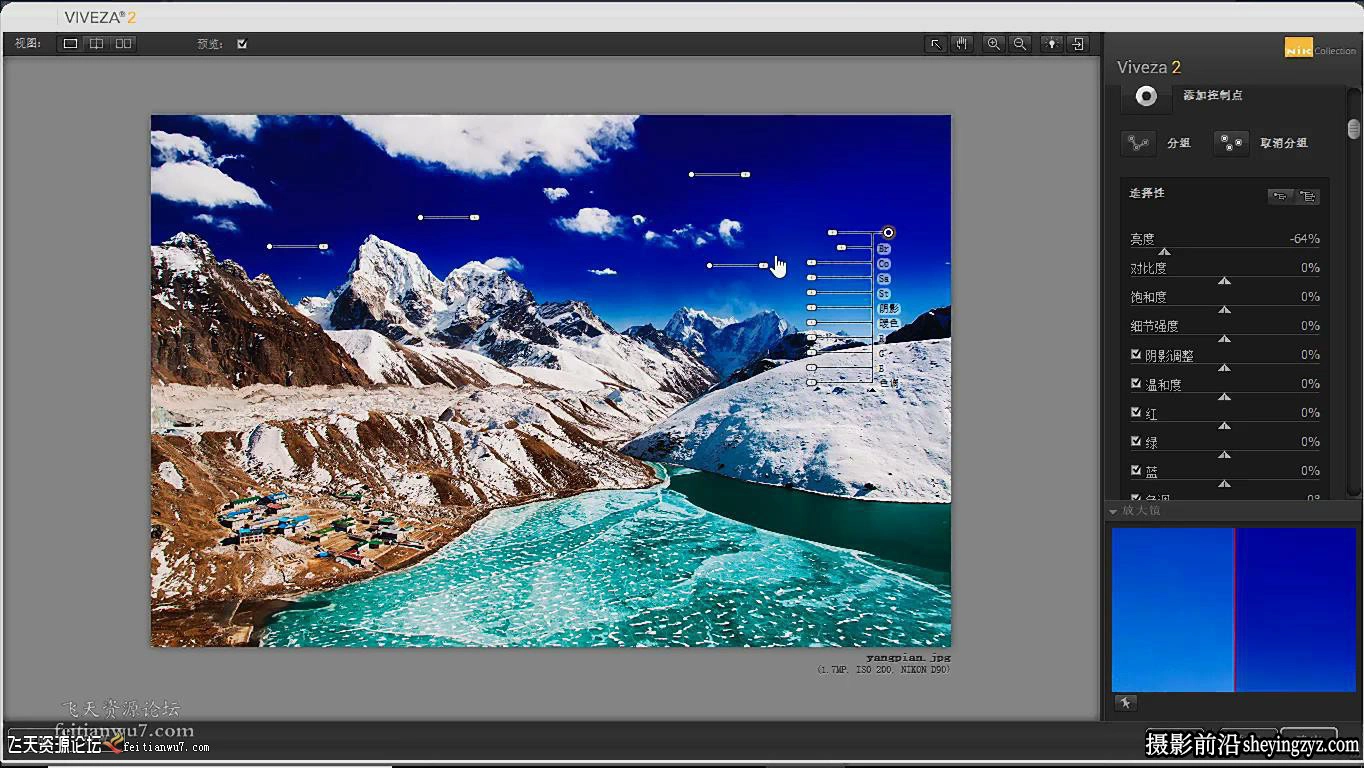Hide the side panel with the arrow icon
Image resolution: width=1364 pixels, height=768 pixels.
1077,44
